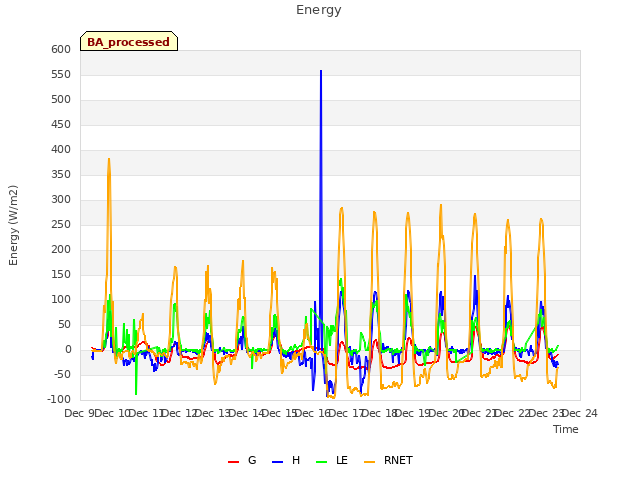640x480 pixels.
Task: Click the green LE legend swatch
Action: coord(322,462)
